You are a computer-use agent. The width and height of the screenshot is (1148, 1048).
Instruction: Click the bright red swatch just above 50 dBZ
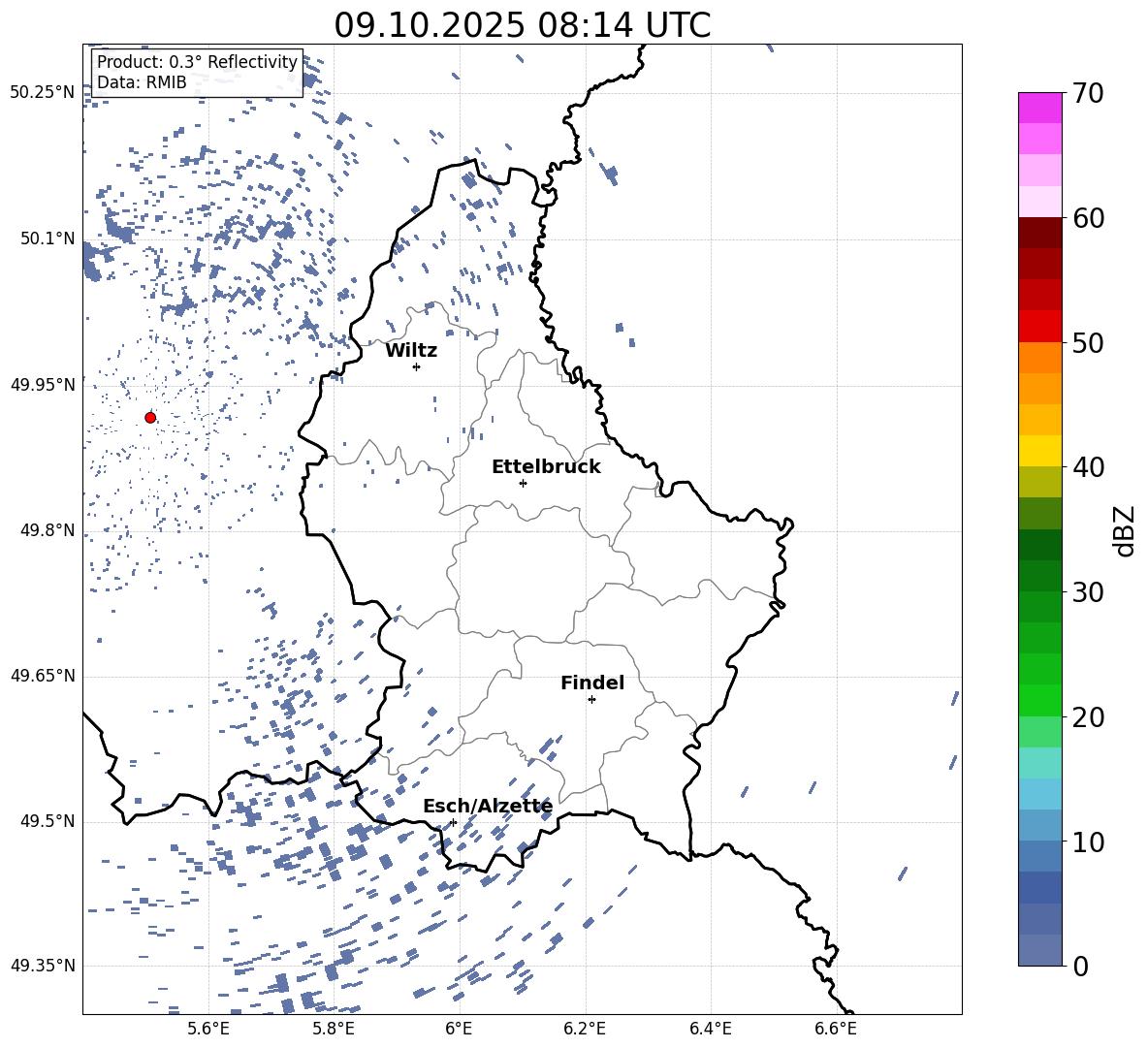tap(1040, 327)
